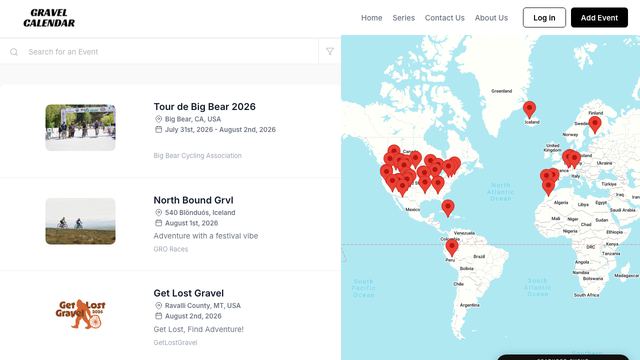The height and width of the screenshot is (360, 640).
Task: Click the GetLostGravel organizer text
Action: coord(175,342)
